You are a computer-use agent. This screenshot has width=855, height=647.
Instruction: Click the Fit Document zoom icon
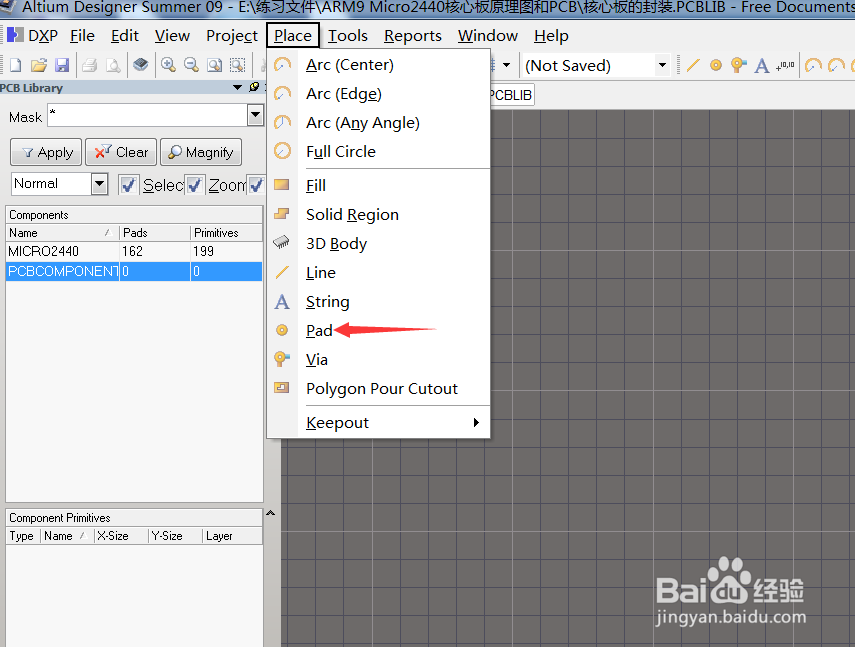(214, 65)
